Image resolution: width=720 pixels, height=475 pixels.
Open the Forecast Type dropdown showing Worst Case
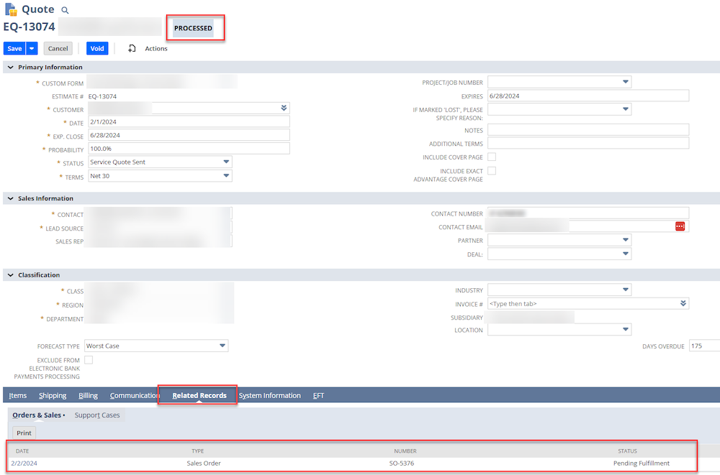click(156, 346)
